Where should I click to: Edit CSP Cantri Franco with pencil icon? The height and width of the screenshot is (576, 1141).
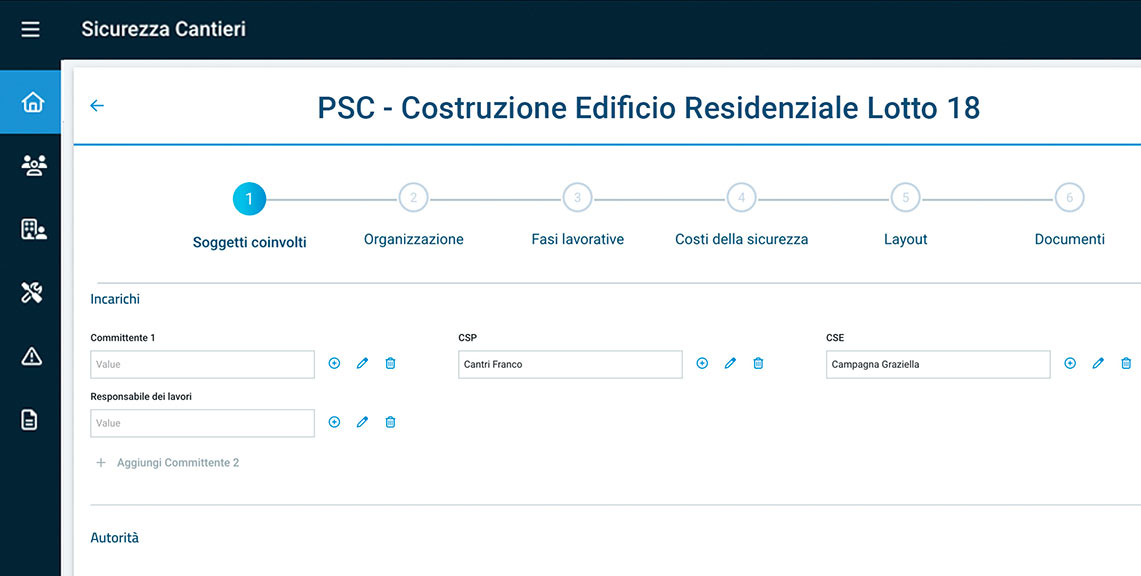[730, 363]
